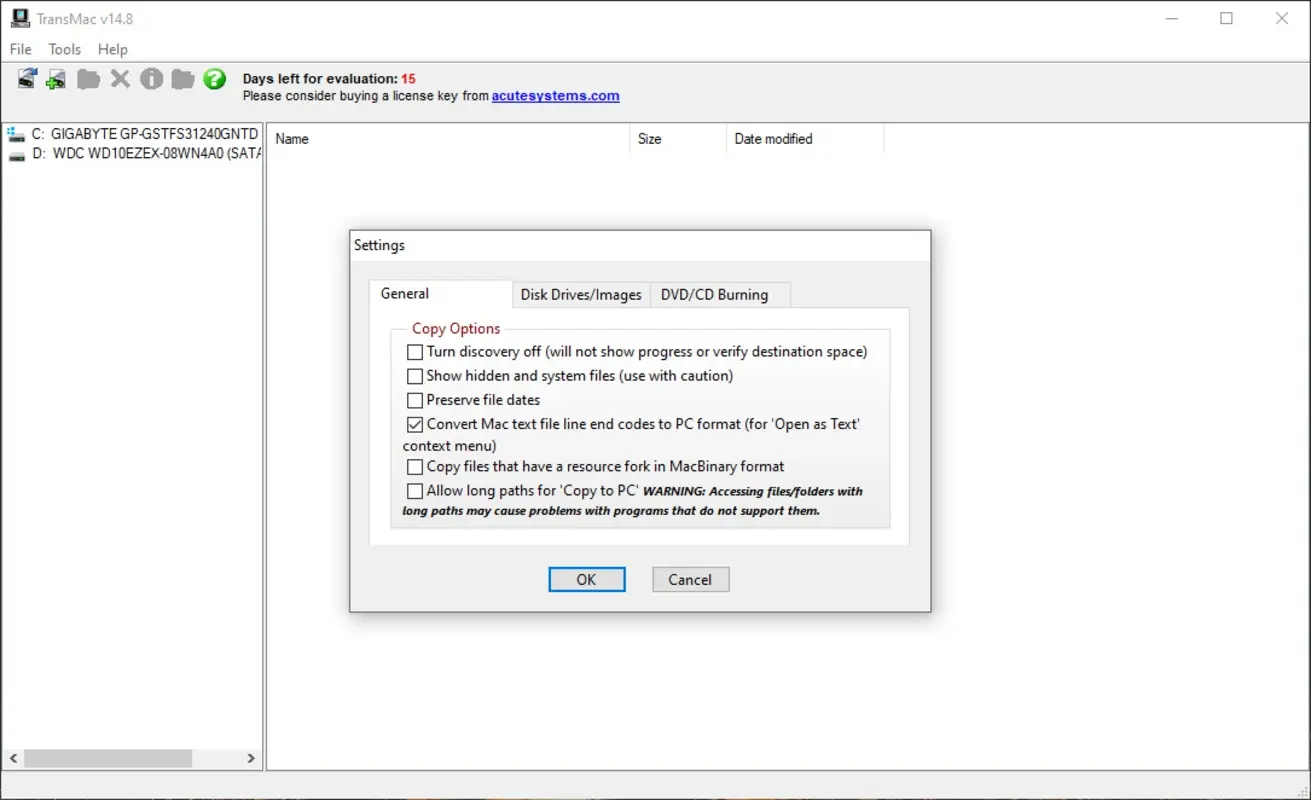Enable Show hidden and system files
The height and width of the screenshot is (800, 1311).
[x=415, y=376]
